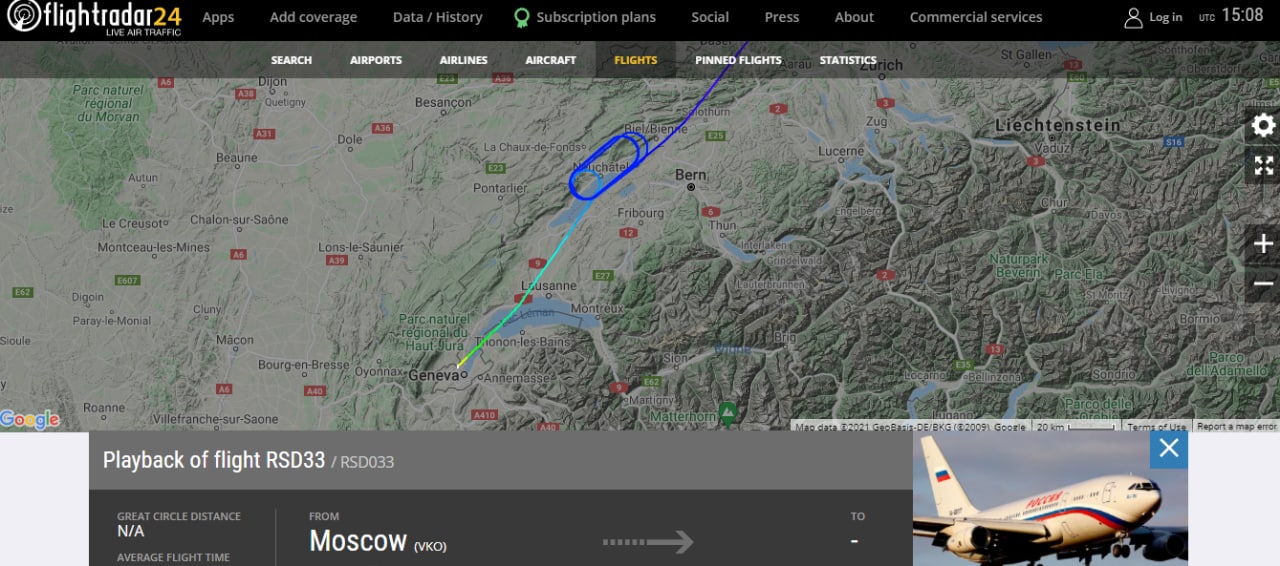
Task: Close the flight playback panel
Action: [1169, 450]
